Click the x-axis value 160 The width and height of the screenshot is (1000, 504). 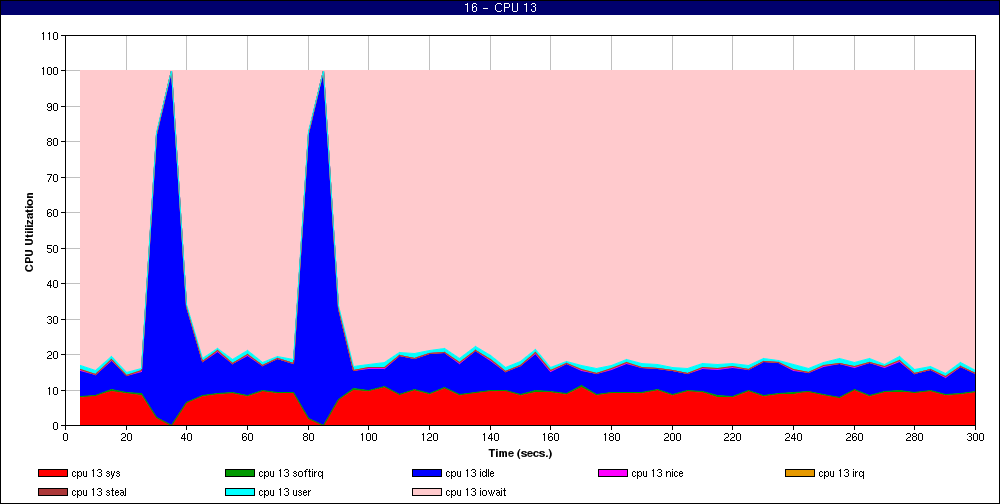coord(550,437)
